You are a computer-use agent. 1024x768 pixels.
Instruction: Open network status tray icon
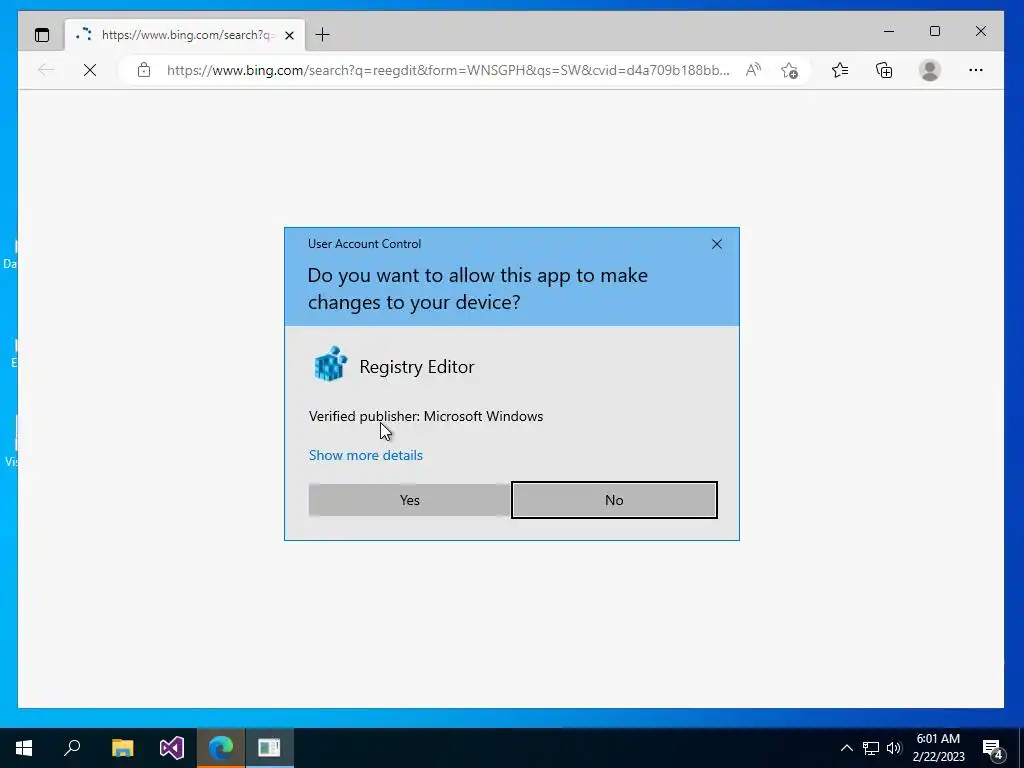[x=871, y=748]
